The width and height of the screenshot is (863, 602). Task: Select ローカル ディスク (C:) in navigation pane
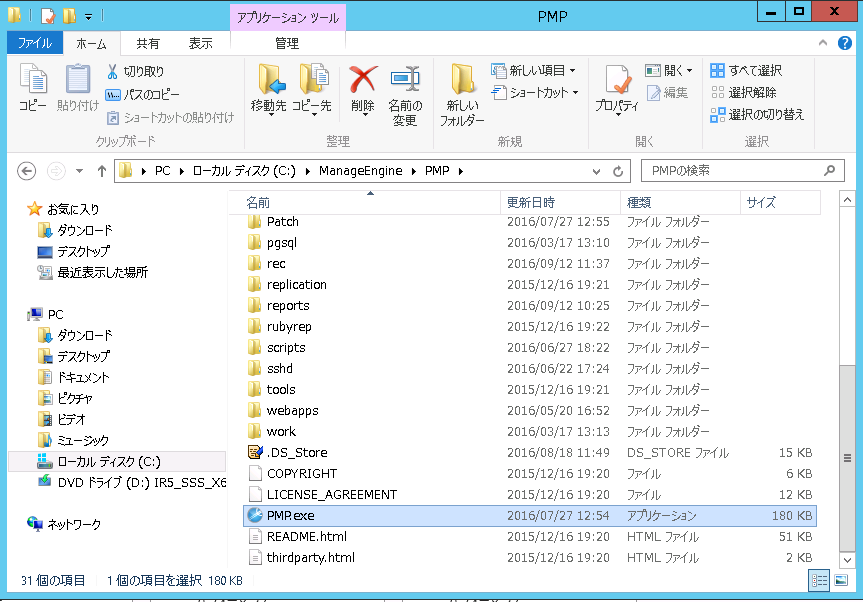(x=117, y=461)
